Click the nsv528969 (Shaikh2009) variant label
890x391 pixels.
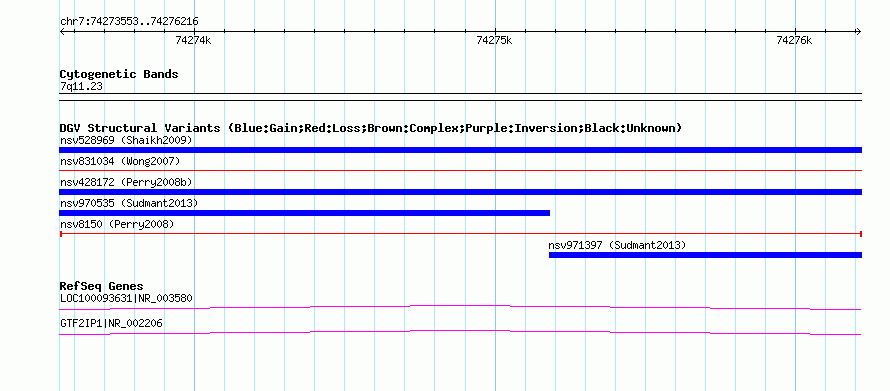[126, 140]
